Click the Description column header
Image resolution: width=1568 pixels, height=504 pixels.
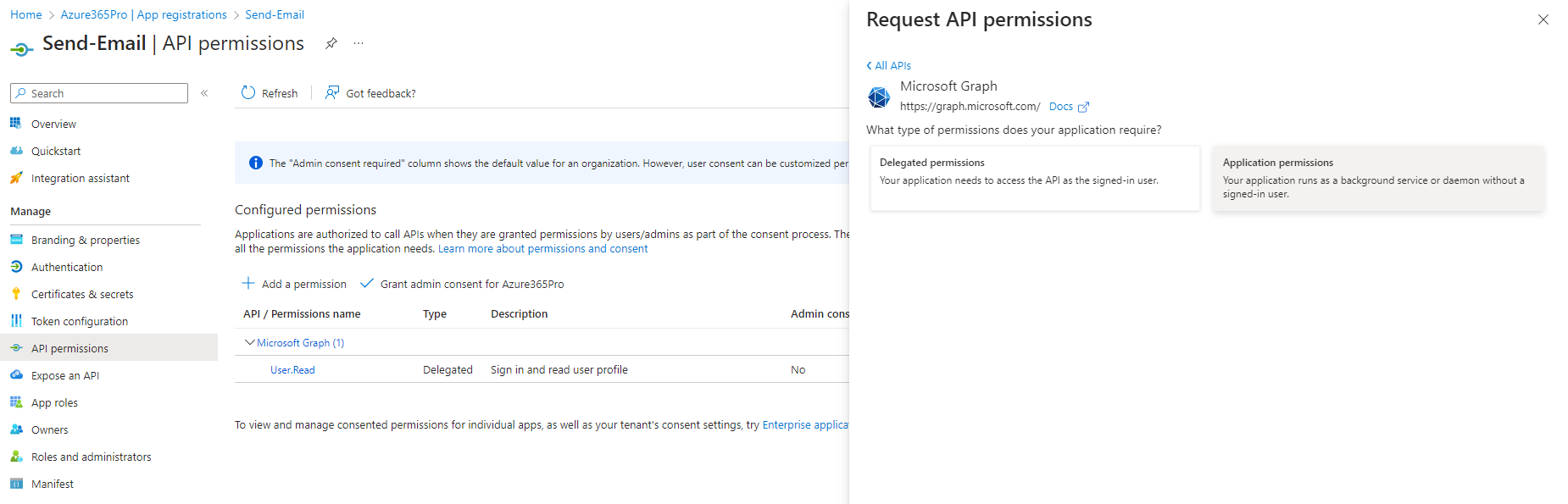click(520, 314)
